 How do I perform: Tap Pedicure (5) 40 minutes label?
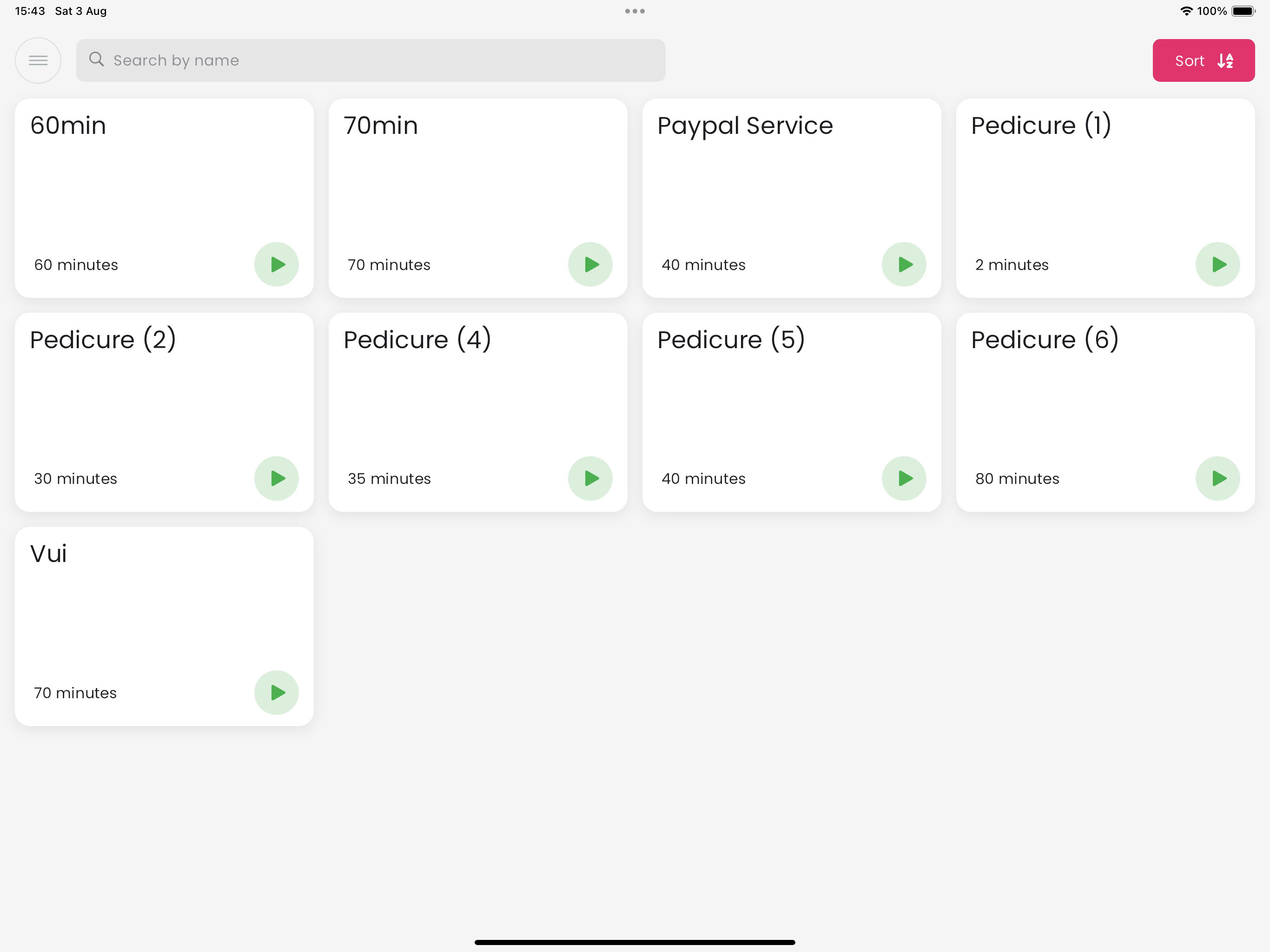coord(703,479)
